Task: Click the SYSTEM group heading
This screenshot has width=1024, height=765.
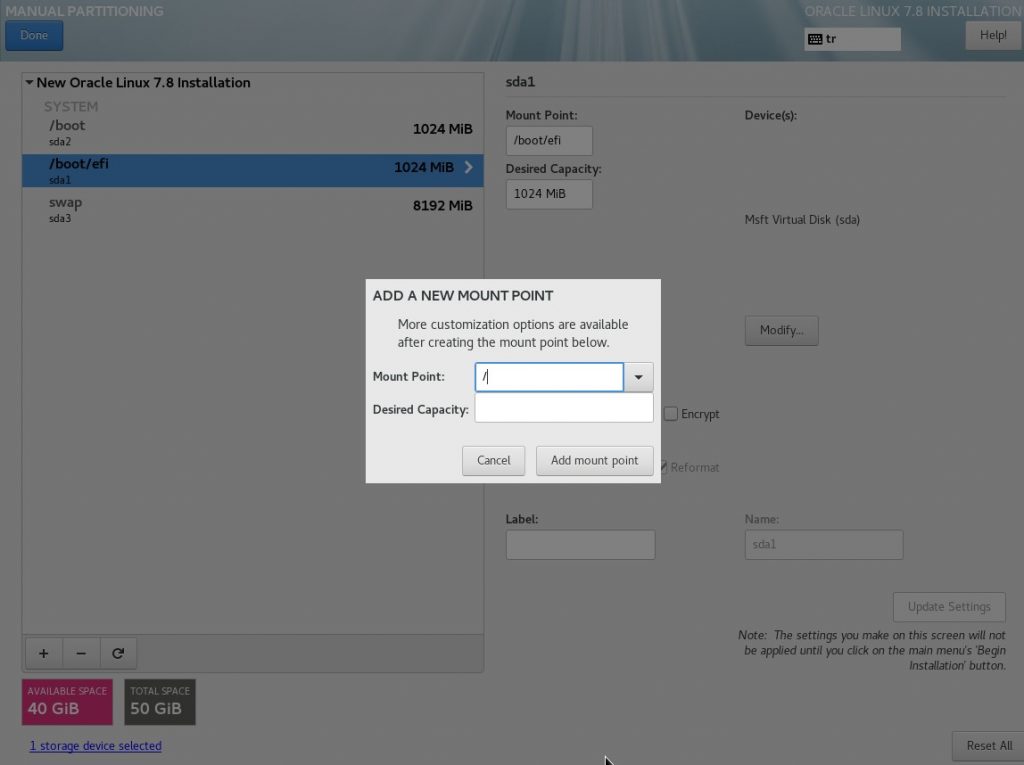Action: coord(71,106)
